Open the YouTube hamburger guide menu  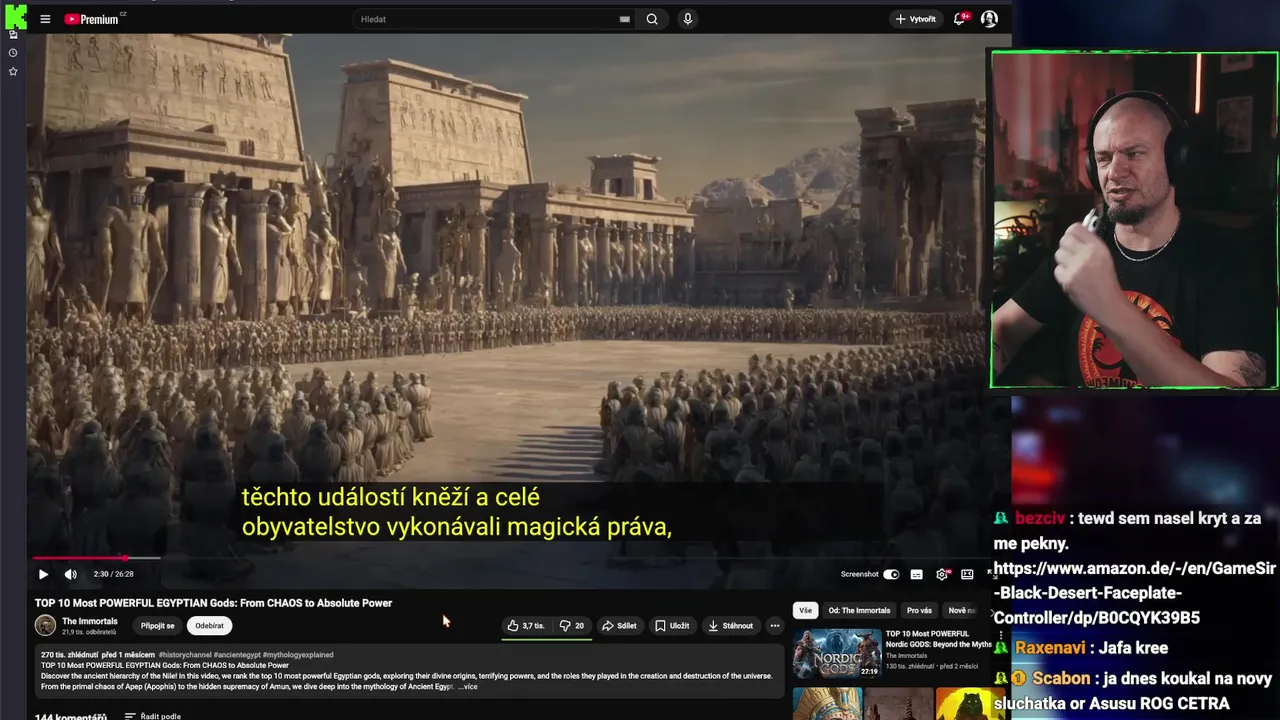pyautogui.click(x=45, y=19)
